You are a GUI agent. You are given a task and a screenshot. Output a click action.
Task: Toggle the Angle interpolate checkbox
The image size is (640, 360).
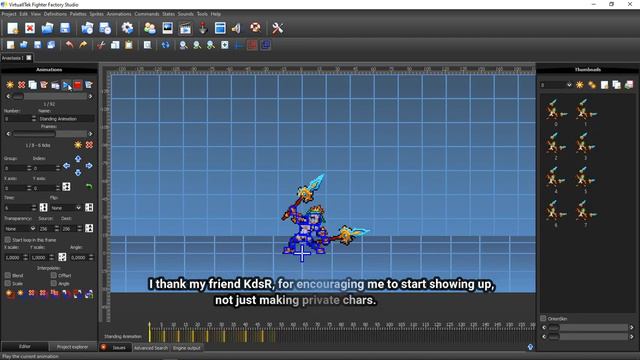pos(53,283)
